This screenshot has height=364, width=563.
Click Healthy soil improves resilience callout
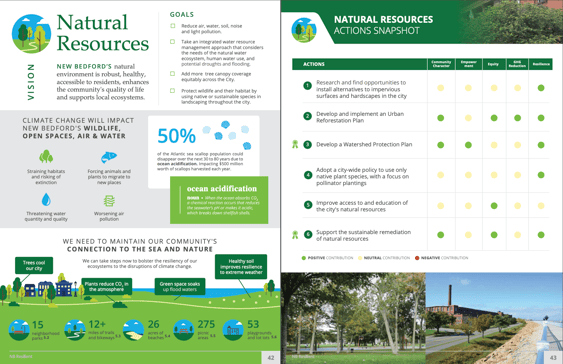pos(241,267)
